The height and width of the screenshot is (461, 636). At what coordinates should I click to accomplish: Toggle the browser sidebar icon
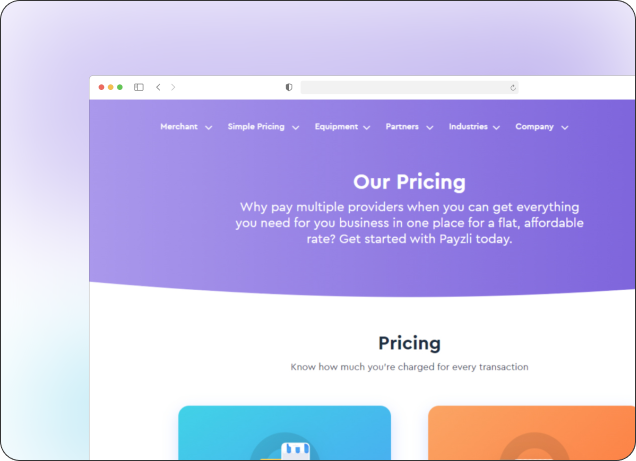[139, 88]
